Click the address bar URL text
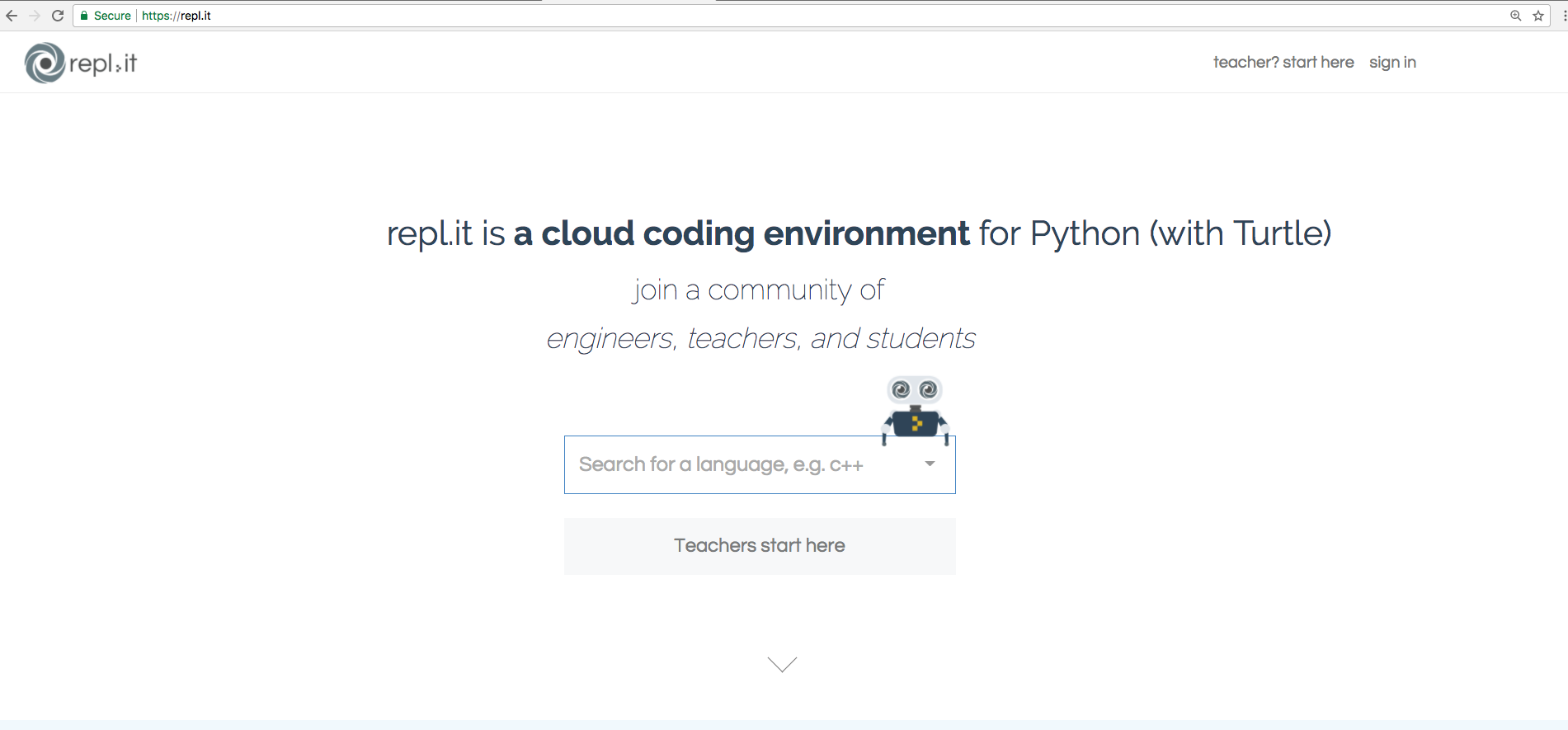Screen dimensions: 1568x730 click(177, 16)
